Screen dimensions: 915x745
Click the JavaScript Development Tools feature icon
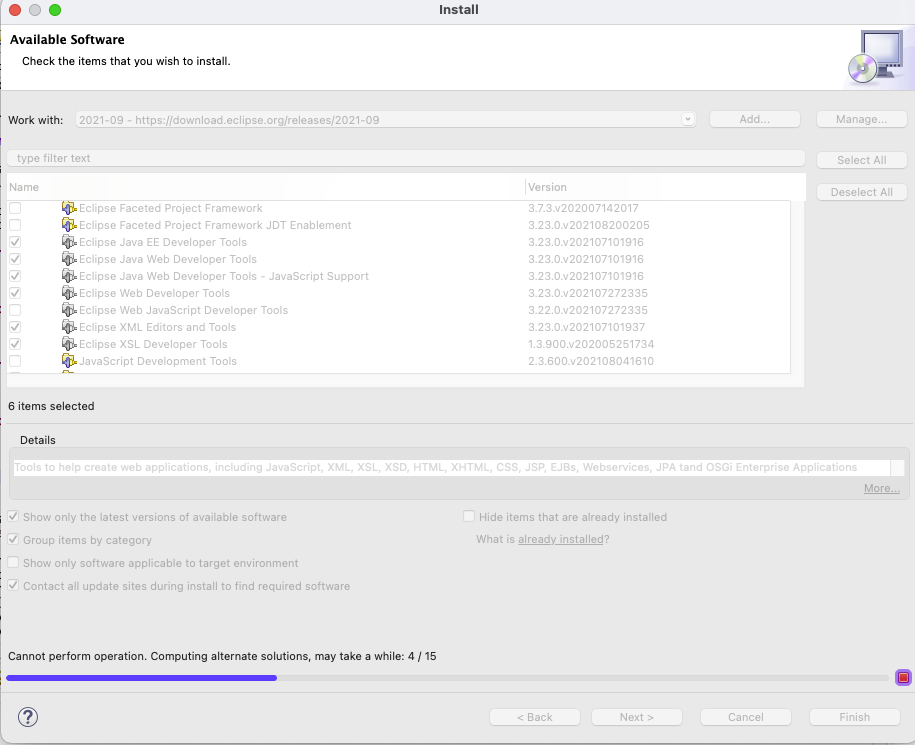click(x=69, y=361)
